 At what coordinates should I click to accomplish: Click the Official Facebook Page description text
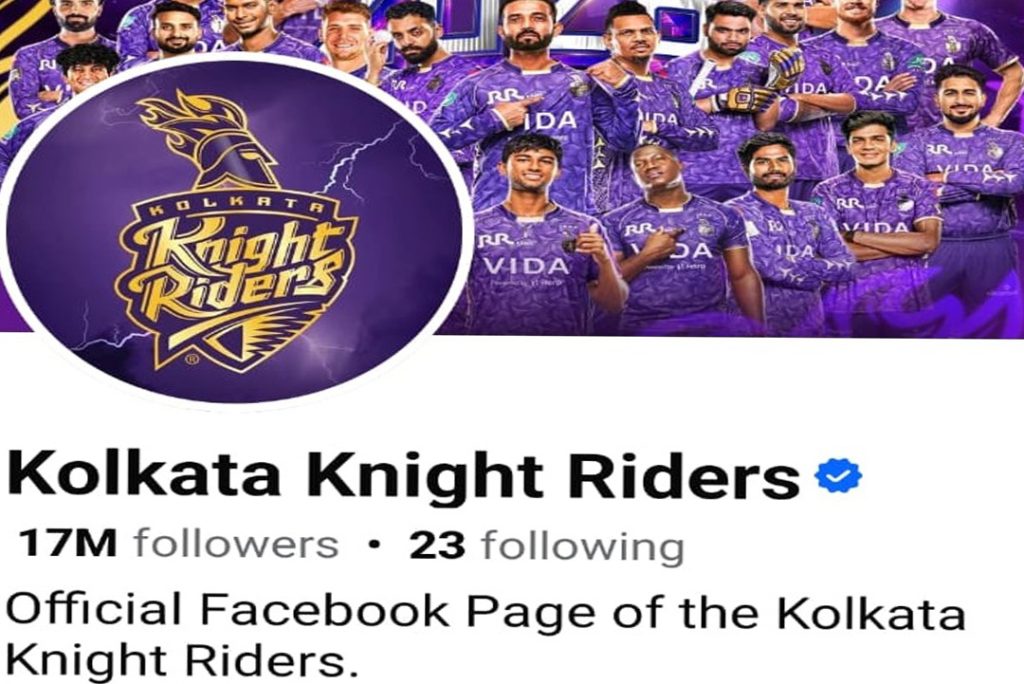tap(485, 636)
